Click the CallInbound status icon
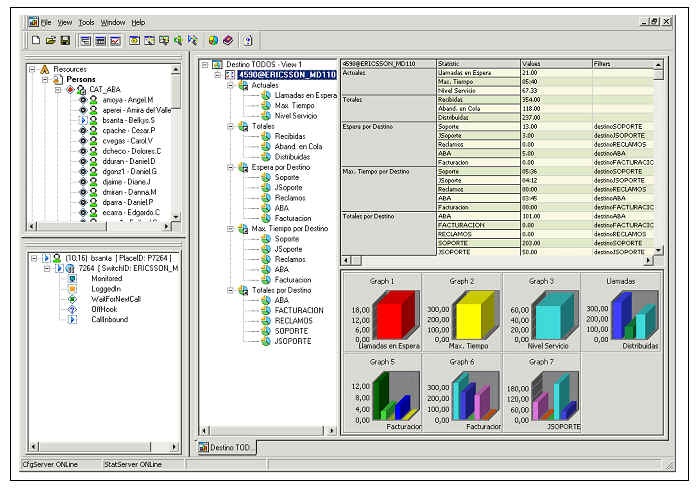The width and height of the screenshot is (699, 489). pyautogui.click(x=72, y=320)
